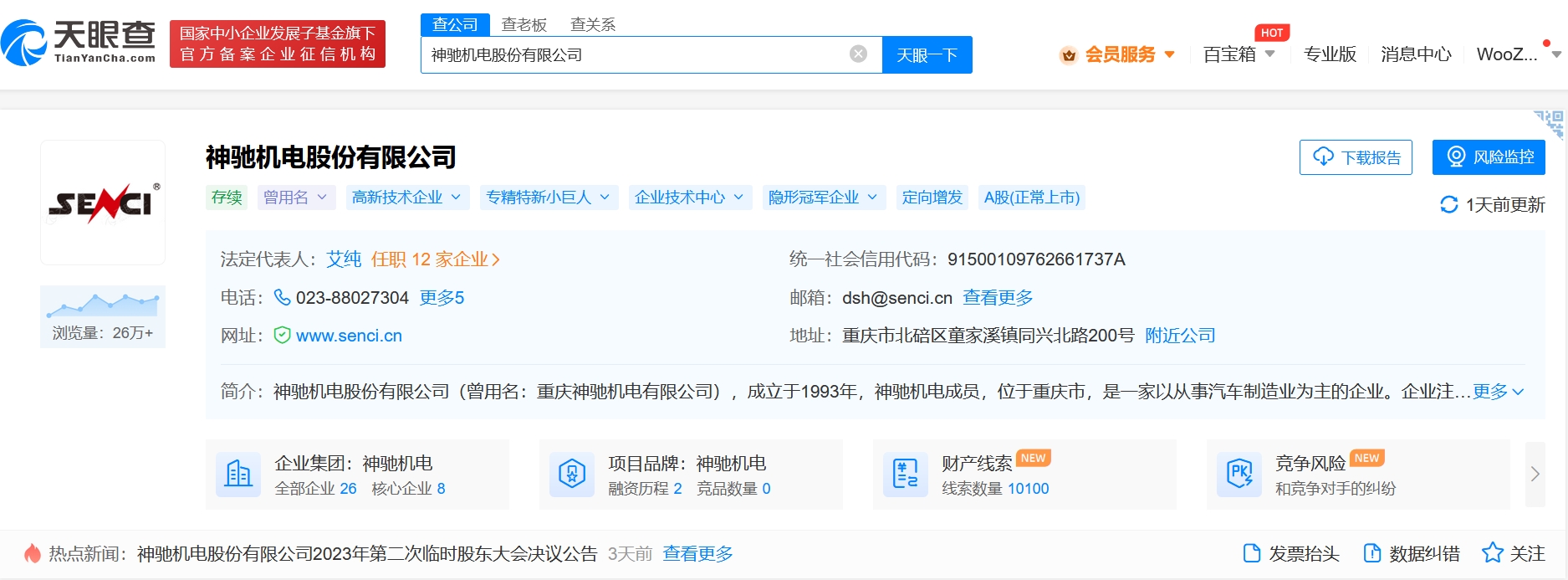
Task: Click the 下载报告 button
Action: click(1356, 157)
